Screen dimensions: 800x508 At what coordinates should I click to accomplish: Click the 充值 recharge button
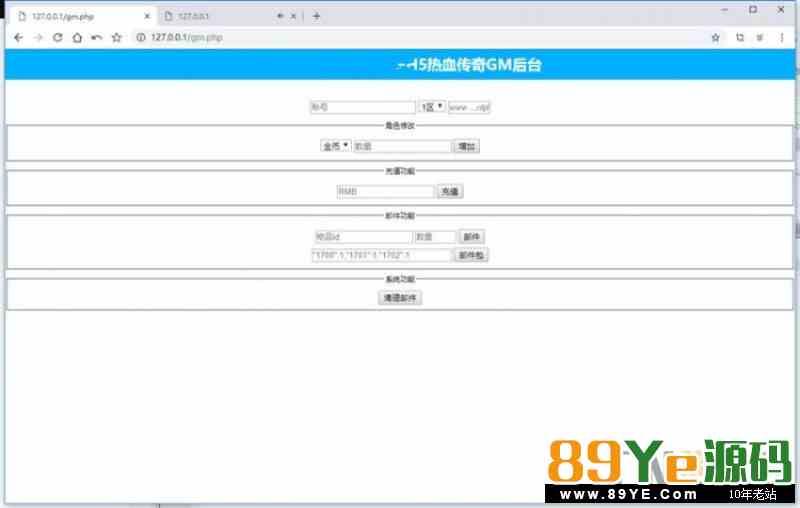(x=450, y=191)
